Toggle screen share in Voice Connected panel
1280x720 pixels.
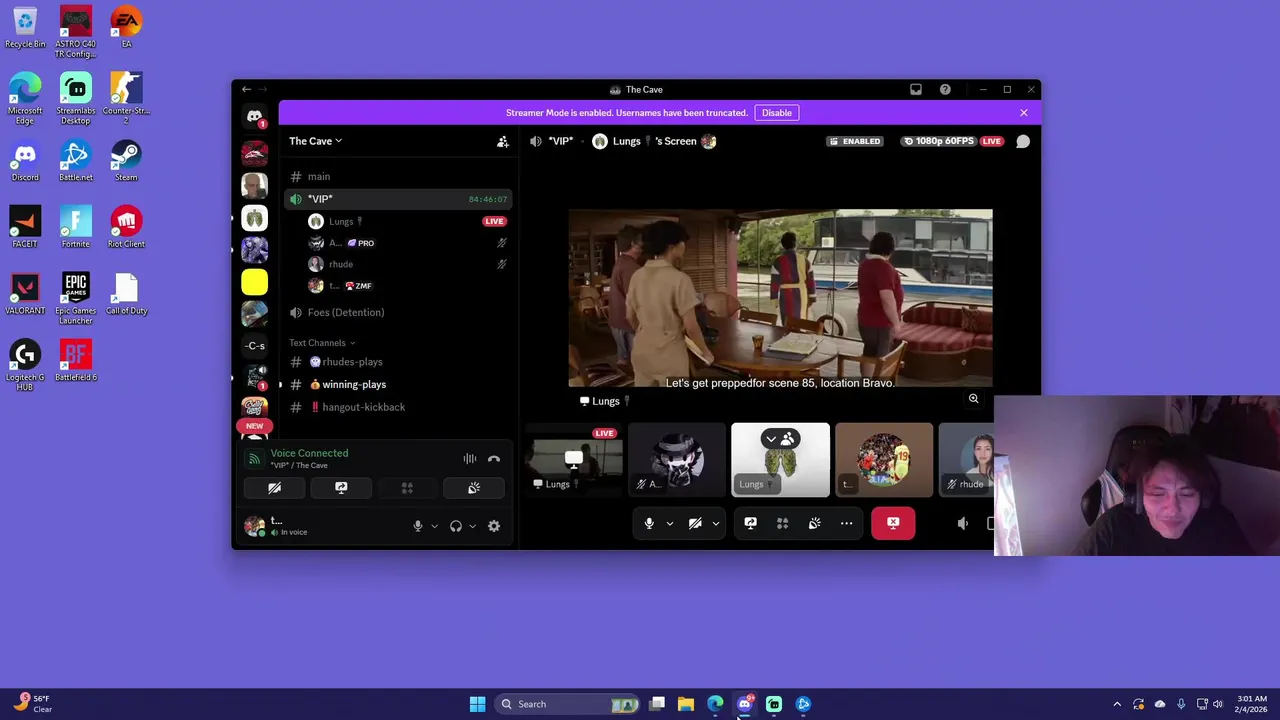341,488
